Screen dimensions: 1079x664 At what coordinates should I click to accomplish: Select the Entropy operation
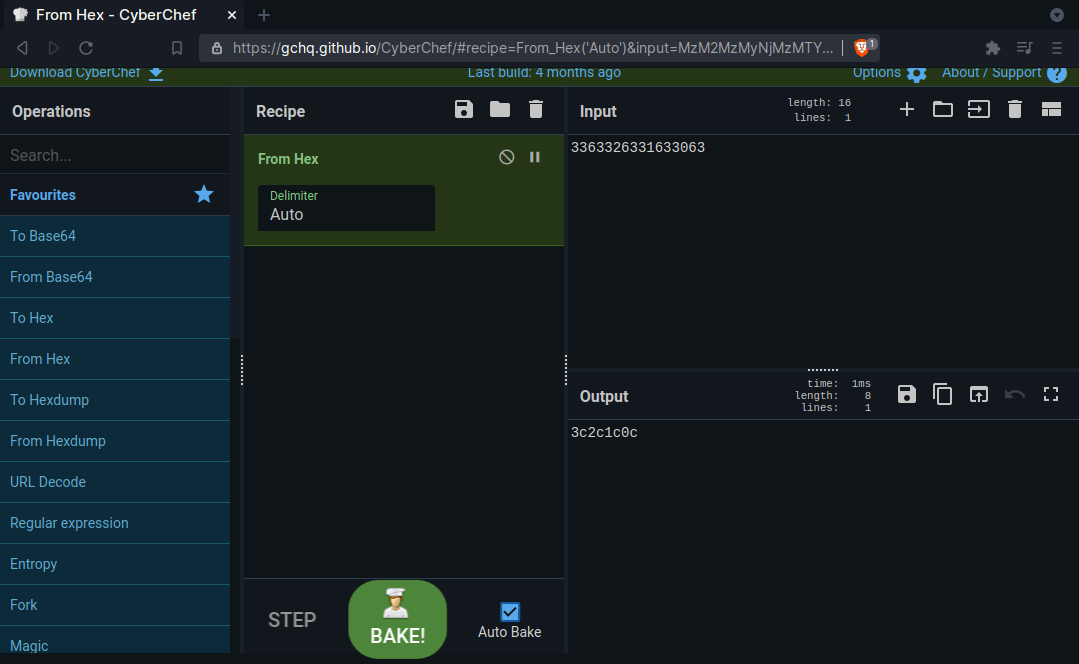click(115, 564)
